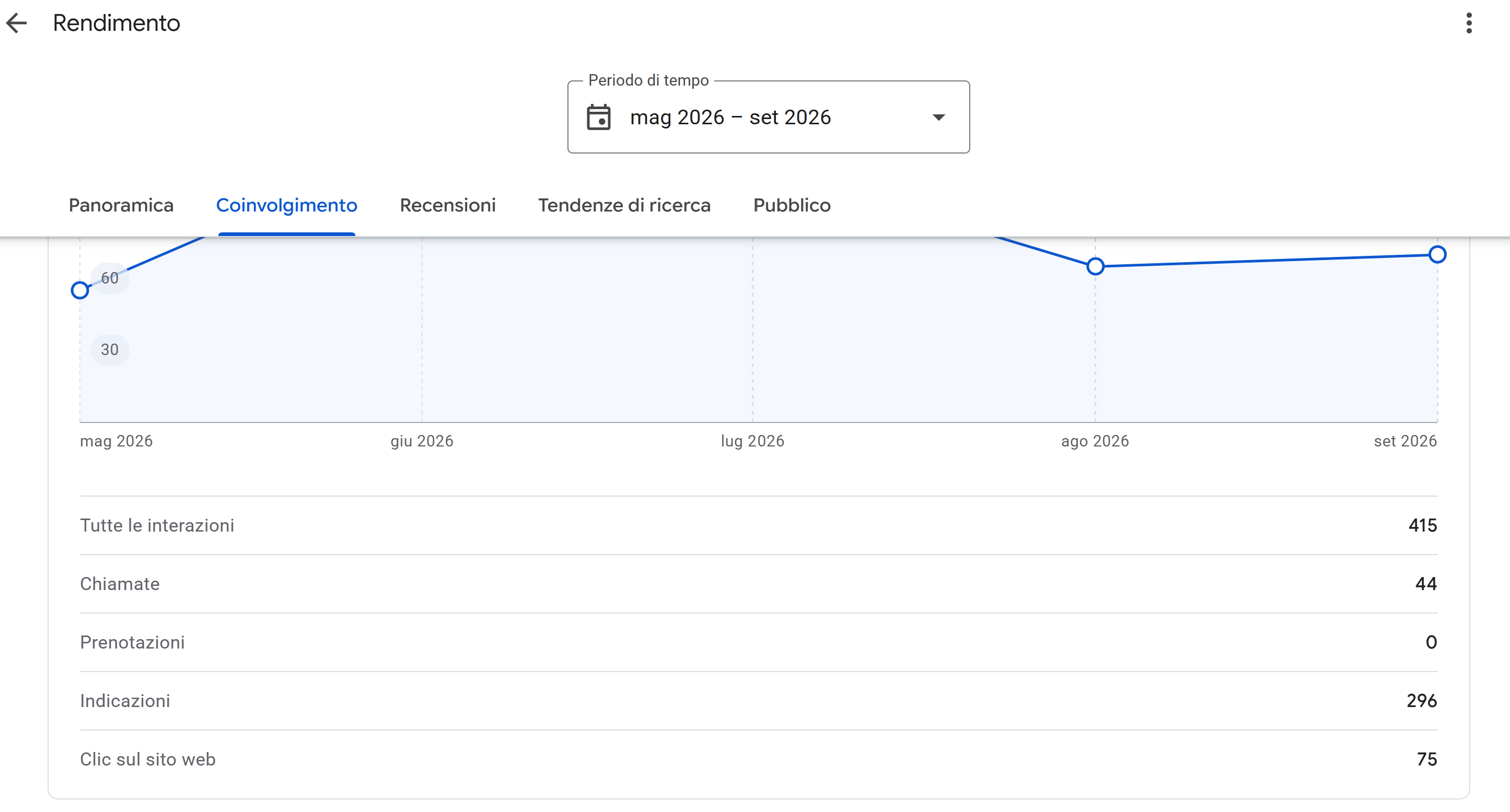
Task: Click the Rendimento page title
Action: tap(117, 23)
